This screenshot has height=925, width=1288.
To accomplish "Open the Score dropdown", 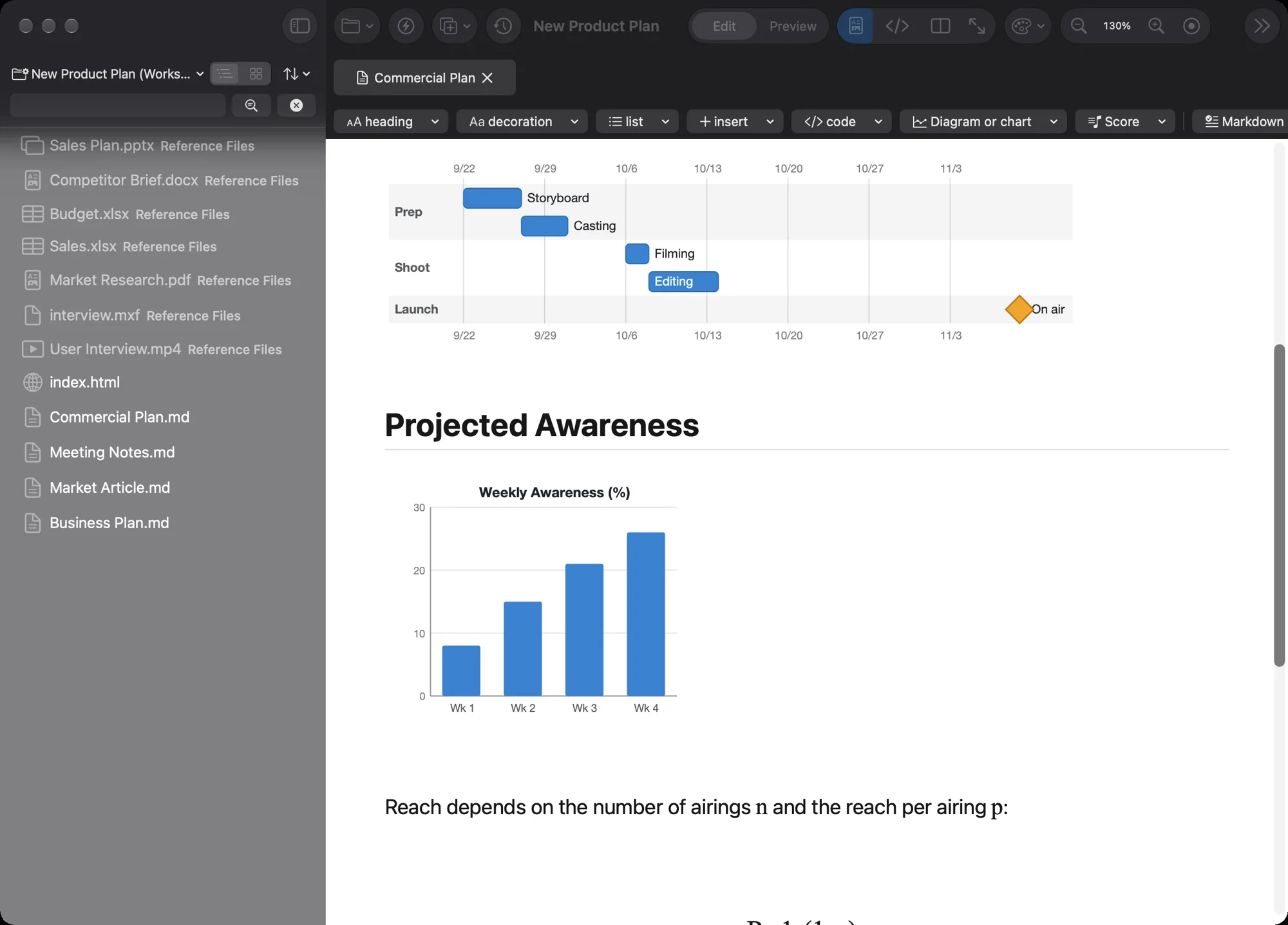I will [x=1124, y=121].
